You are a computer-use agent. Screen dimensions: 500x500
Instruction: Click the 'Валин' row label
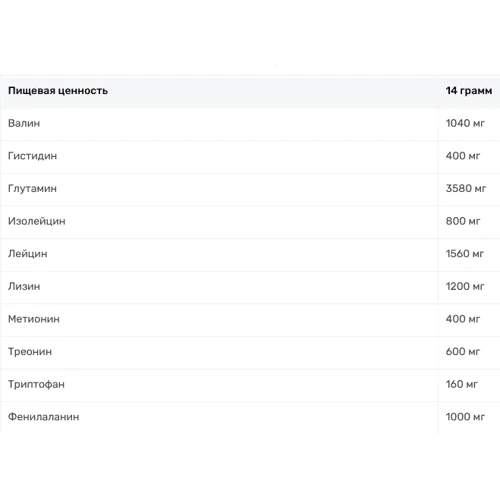[24, 123]
